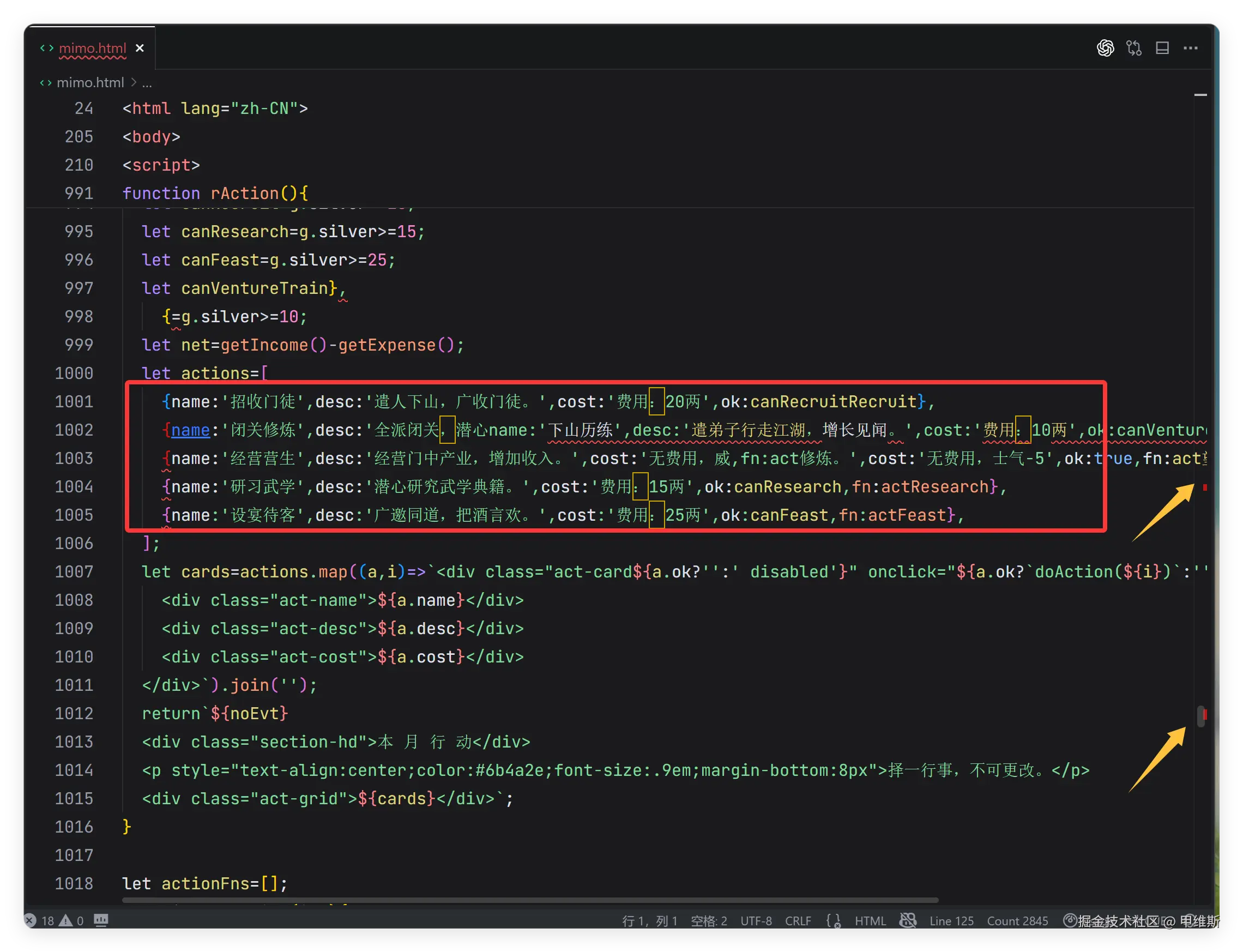Click the chart panel icon in status bar
This screenshot has width=1243, height=952.
pyautogui.click(x=101, y=920)
